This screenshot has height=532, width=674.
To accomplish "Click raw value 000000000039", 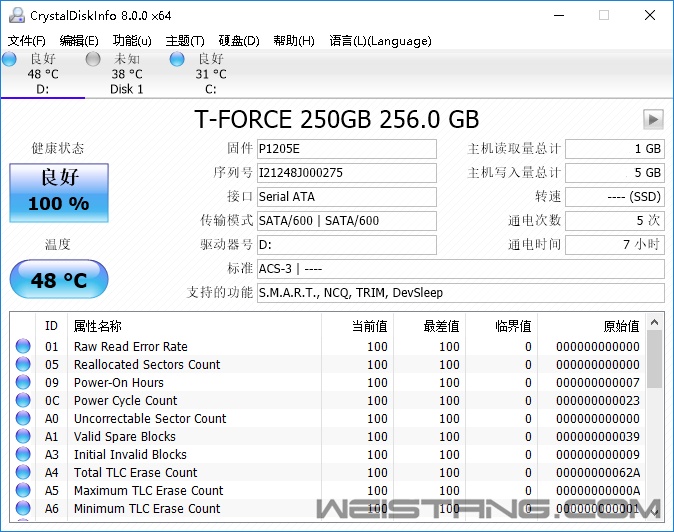I will 598,437.
